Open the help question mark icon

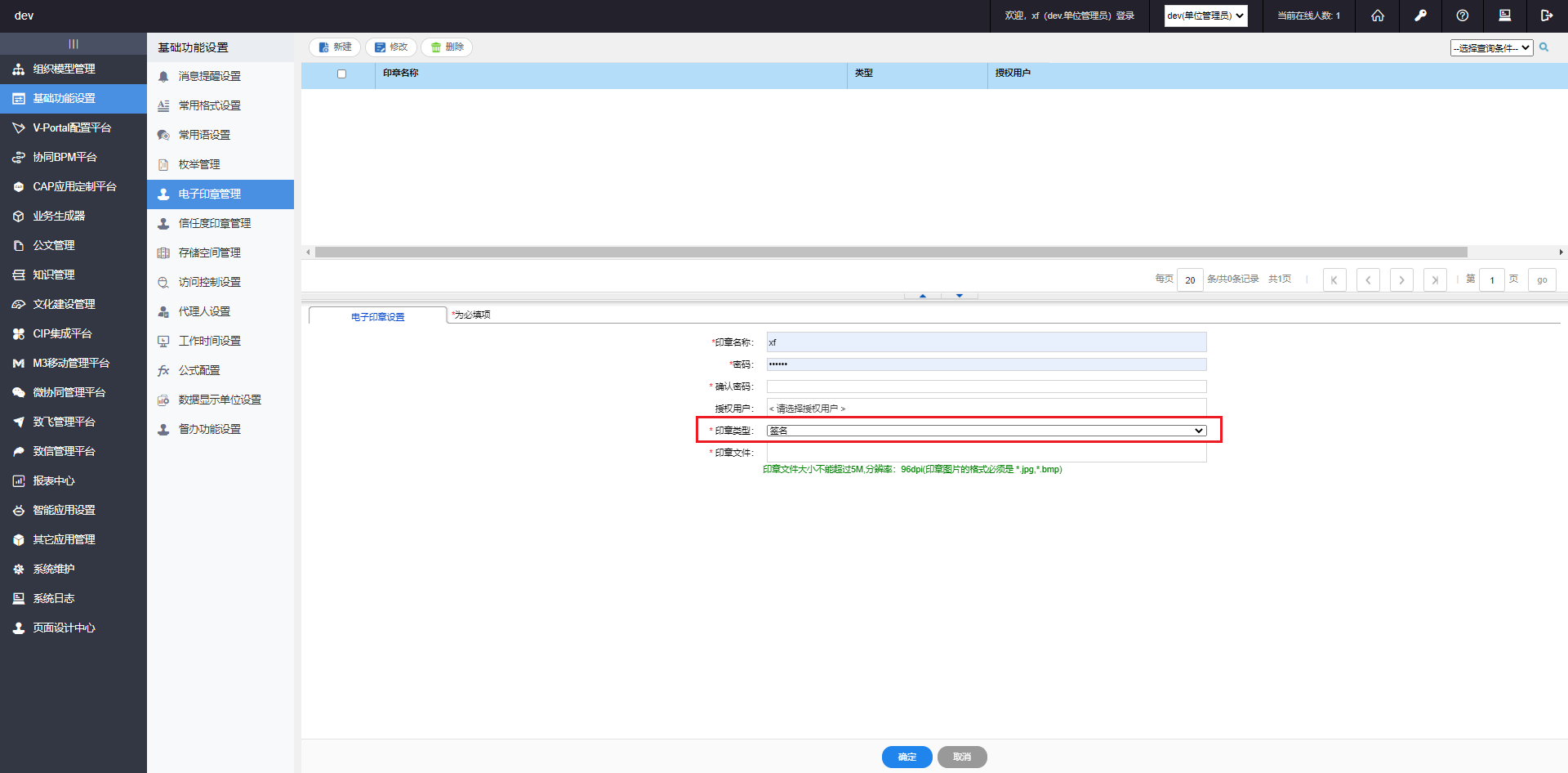coord(1463,16)
